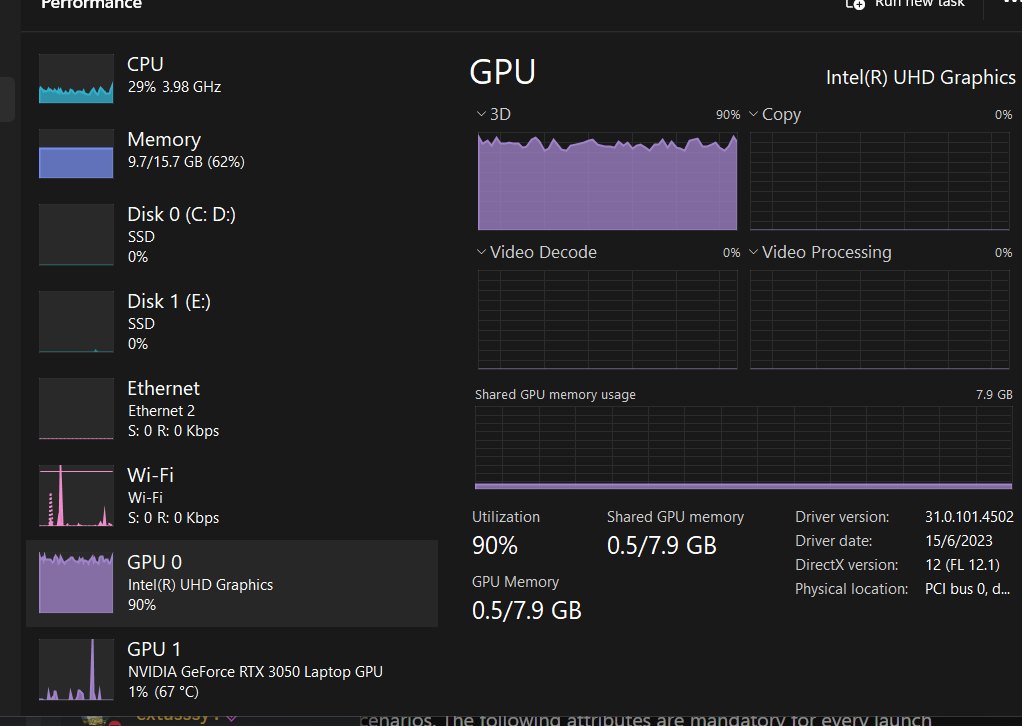Viewport: 1022px width, 726px height.
Task: Click the Intel(R) UHD Graphics title text
Action: [x=920, y=77]
